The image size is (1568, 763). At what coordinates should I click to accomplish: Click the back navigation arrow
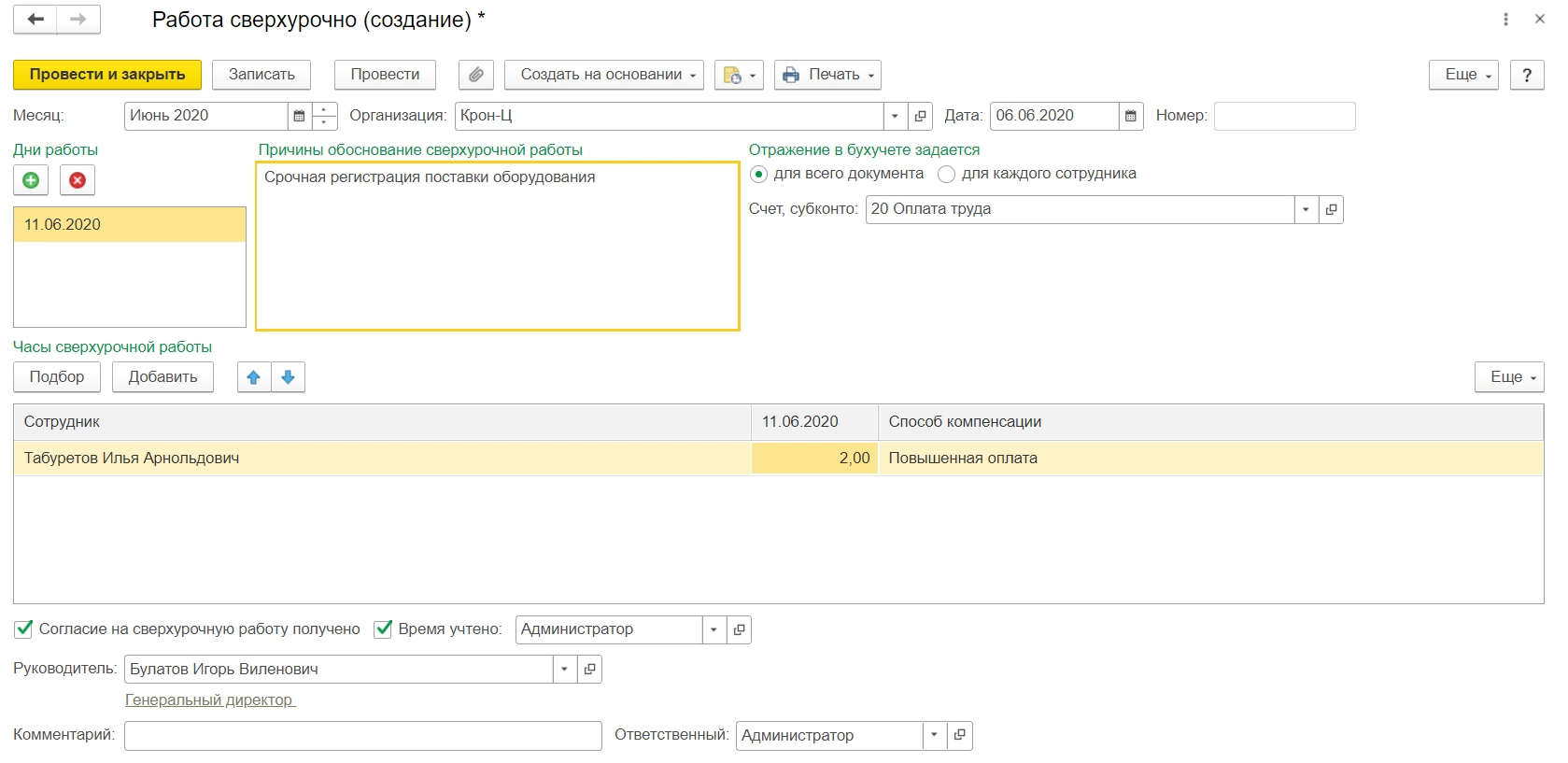[35, 20]
